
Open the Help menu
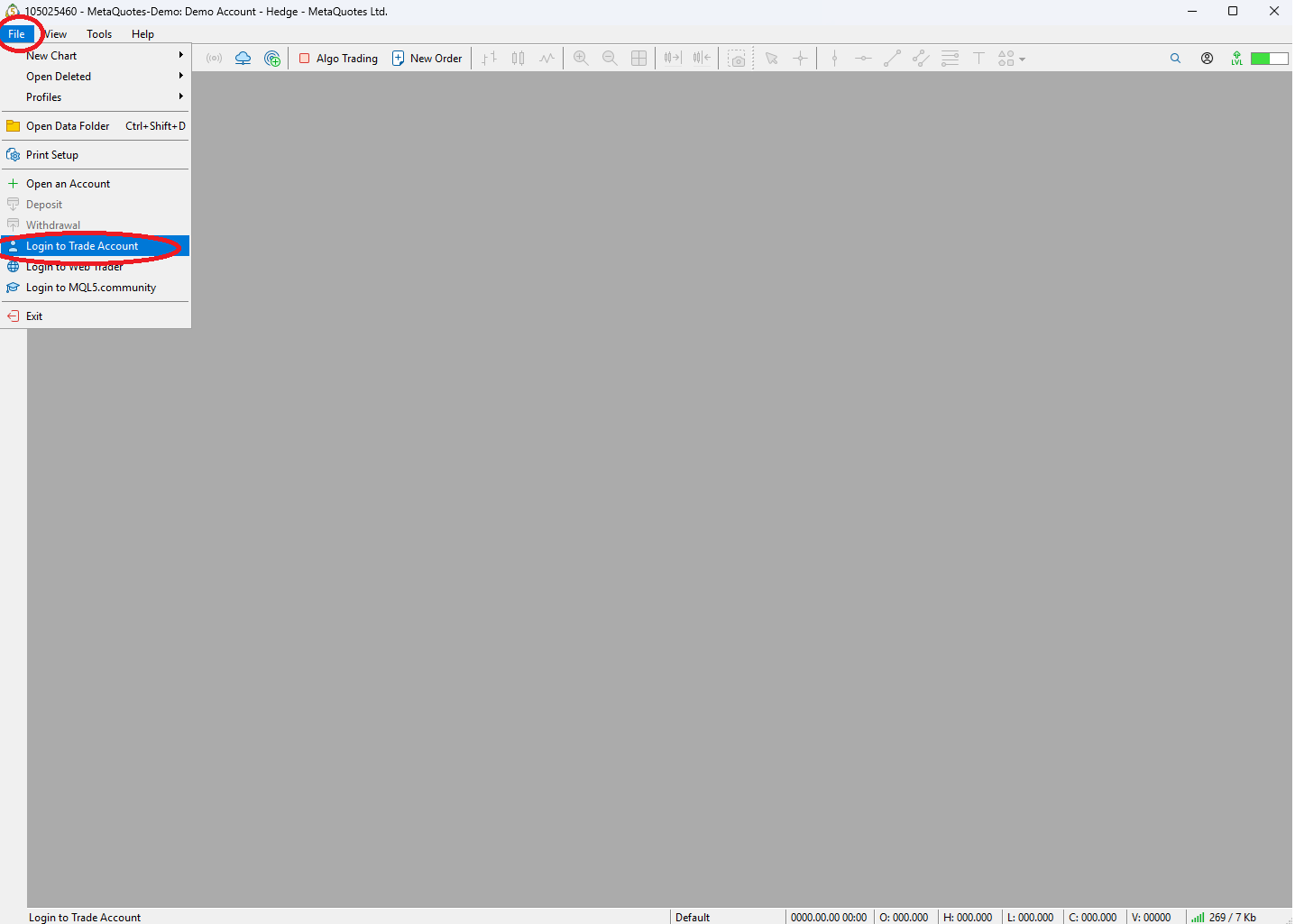coord(142,34)
